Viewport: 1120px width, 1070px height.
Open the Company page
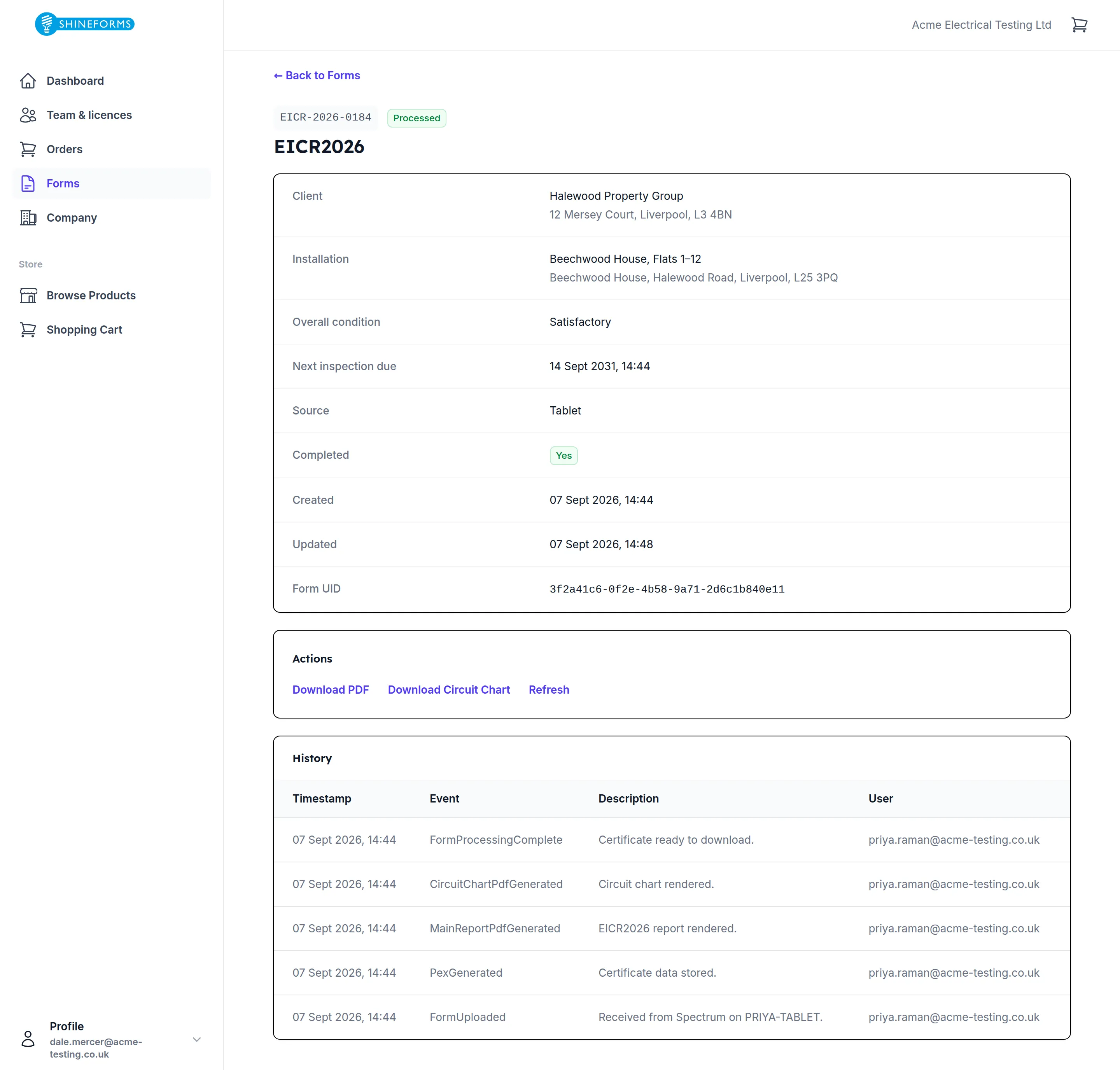coord(112,218)
